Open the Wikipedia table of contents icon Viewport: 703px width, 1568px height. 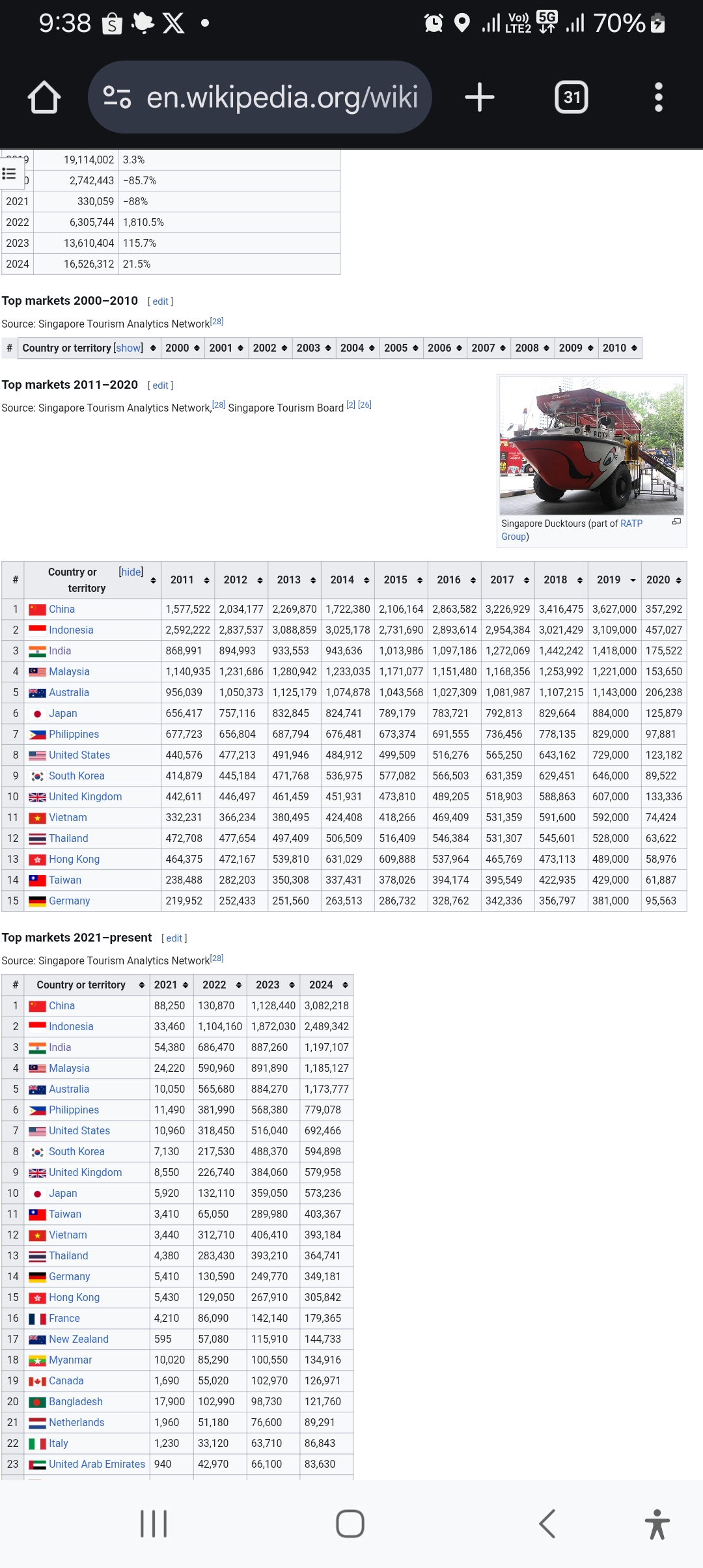tap(10, 174)
